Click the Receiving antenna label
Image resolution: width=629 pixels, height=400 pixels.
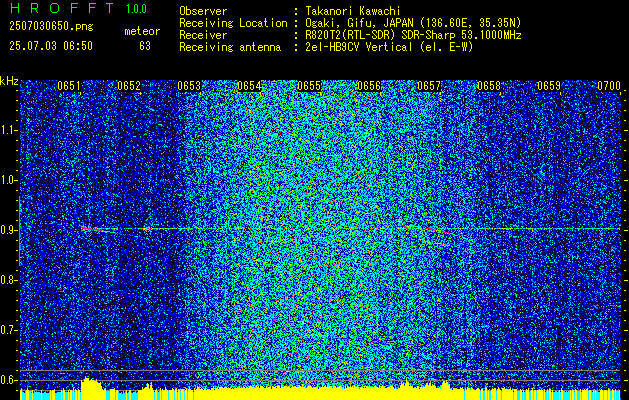(x=230, y=47)
